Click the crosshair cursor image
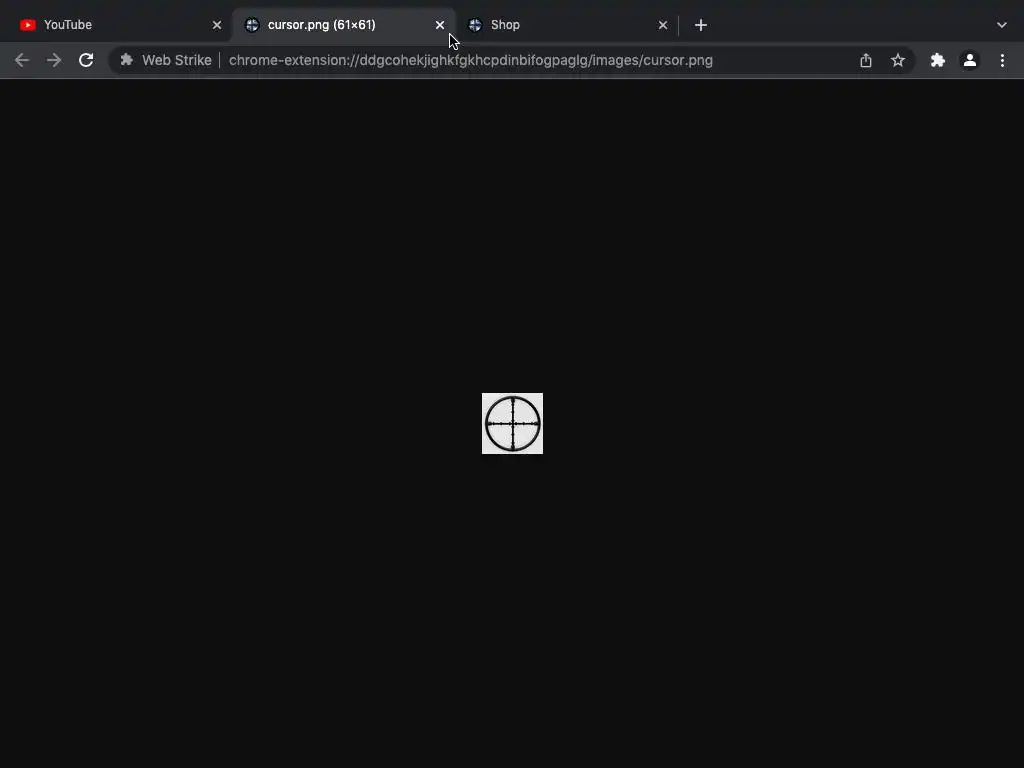 pos(512,423)
